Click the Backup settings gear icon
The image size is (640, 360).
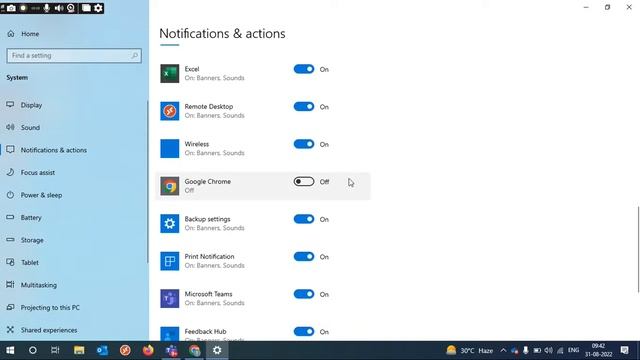[x=169, y=224]
